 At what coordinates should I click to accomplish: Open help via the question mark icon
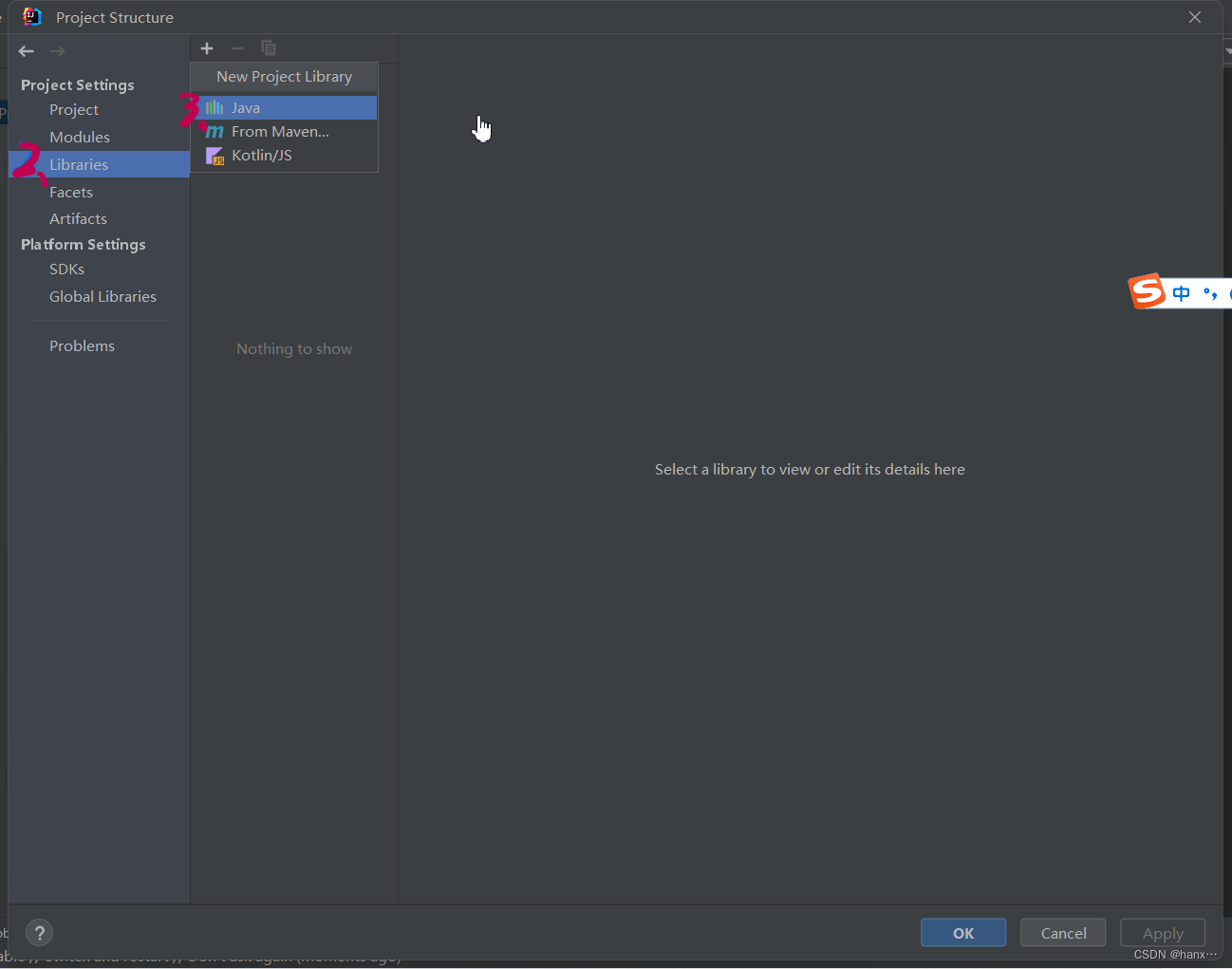coord(39,932)
